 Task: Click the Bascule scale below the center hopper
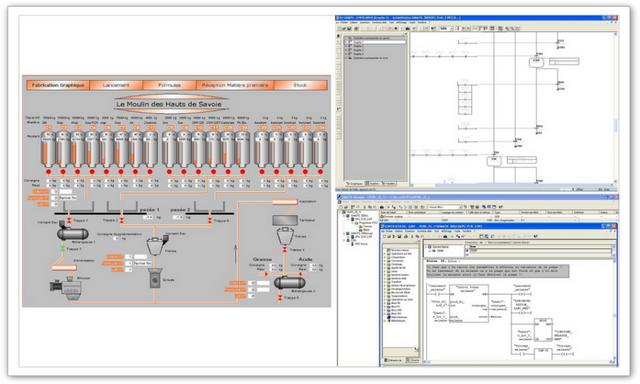click(155, 278)
